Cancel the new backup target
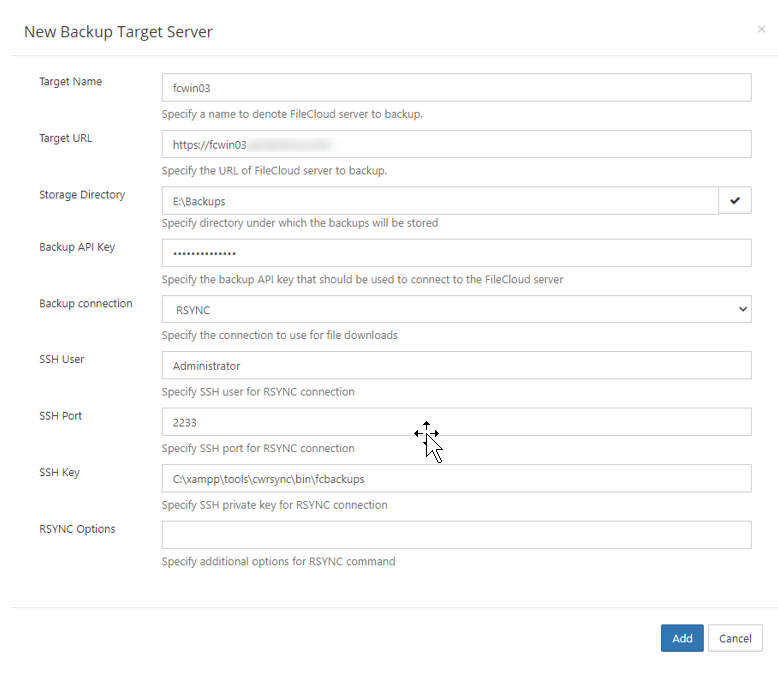778x678 pixels. [x=735, y=638]
